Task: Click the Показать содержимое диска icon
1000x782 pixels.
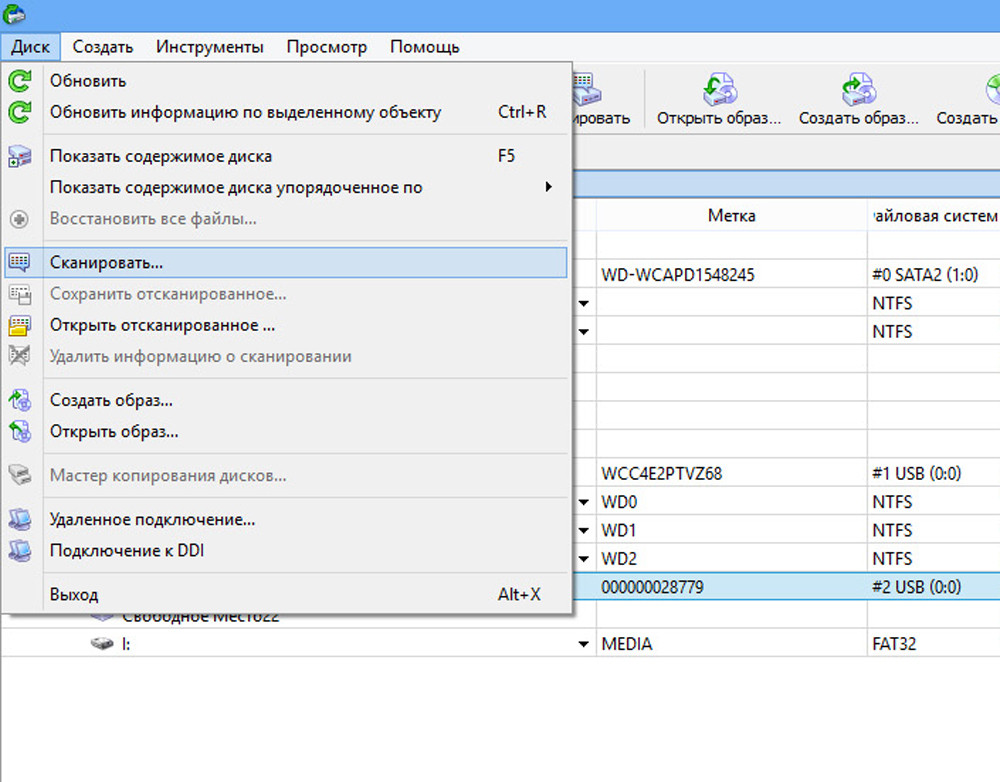Action: click(x=19, y=156)
